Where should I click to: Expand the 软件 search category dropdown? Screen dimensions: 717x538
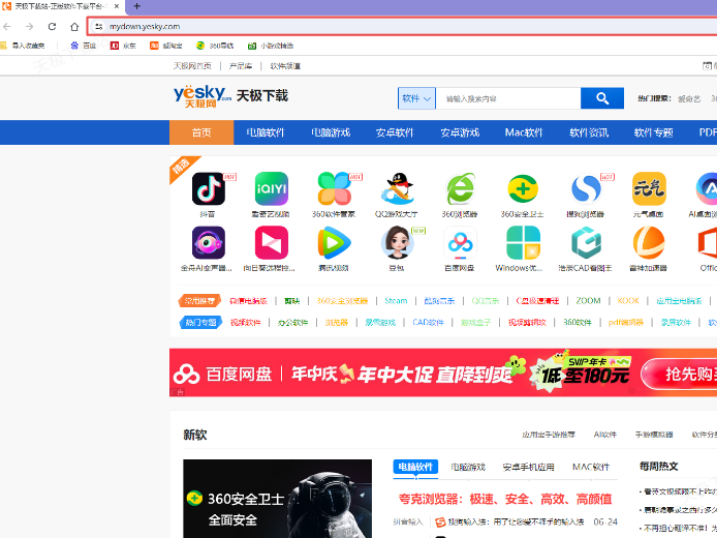click(417, 98)
